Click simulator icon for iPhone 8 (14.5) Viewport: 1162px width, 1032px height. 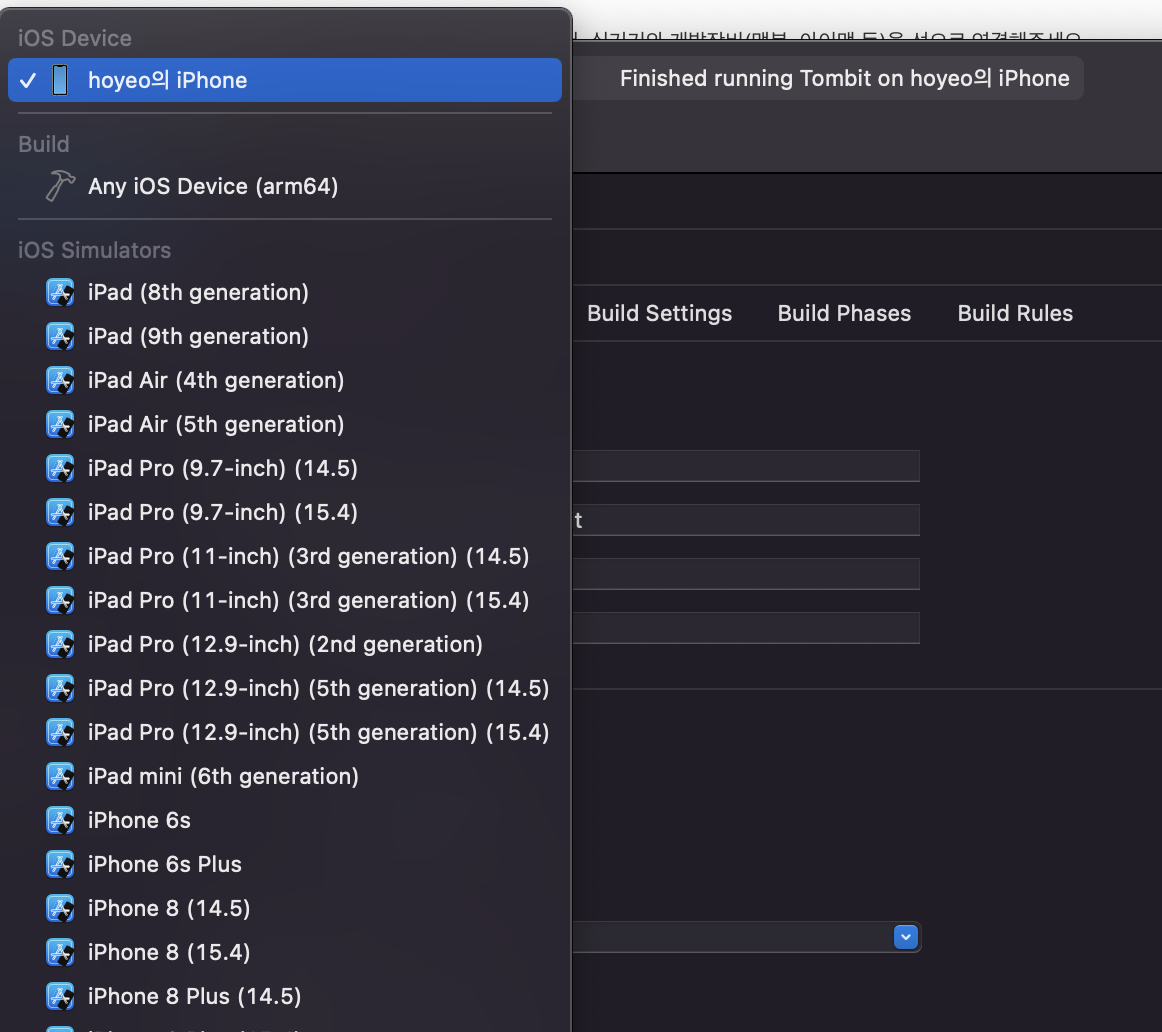tap(60, 908)
